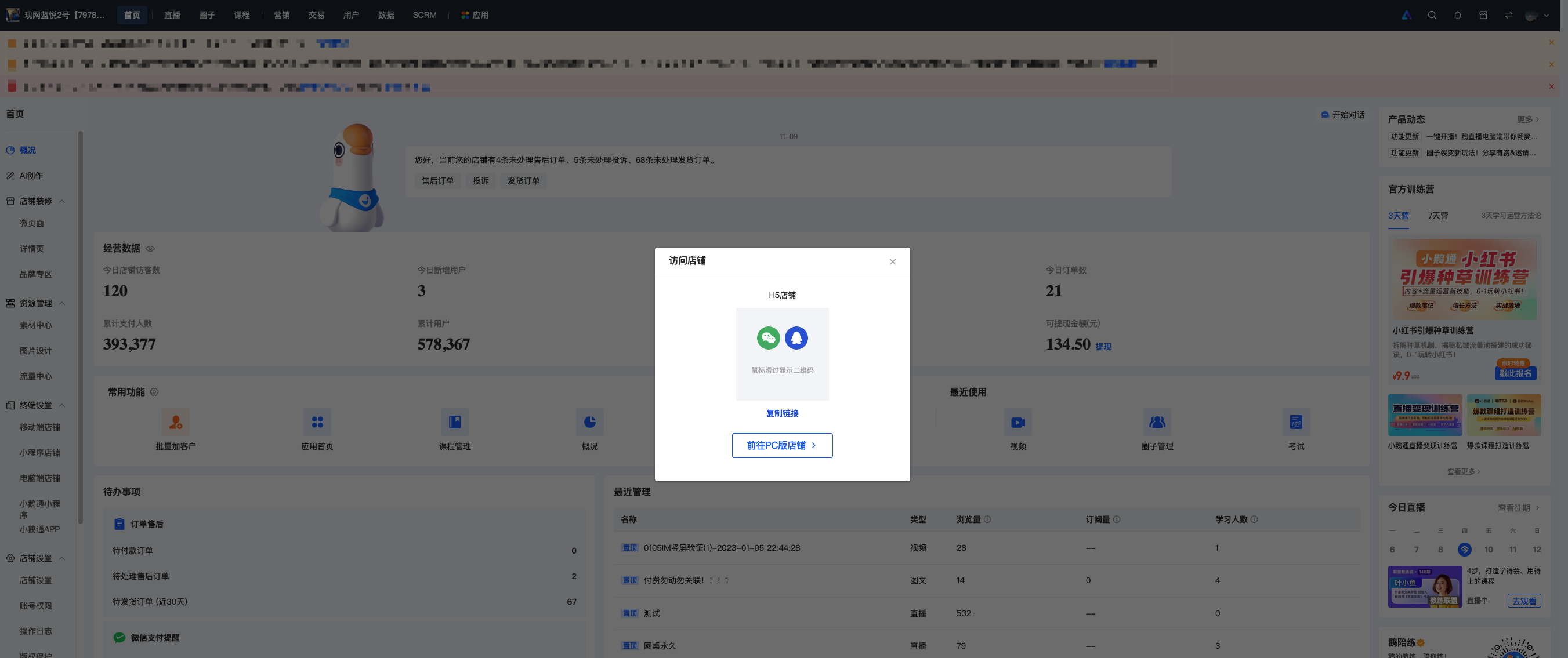1568x658 pixels.
Task: Switch to the 7天营 tab
Action: (1437, 216)
